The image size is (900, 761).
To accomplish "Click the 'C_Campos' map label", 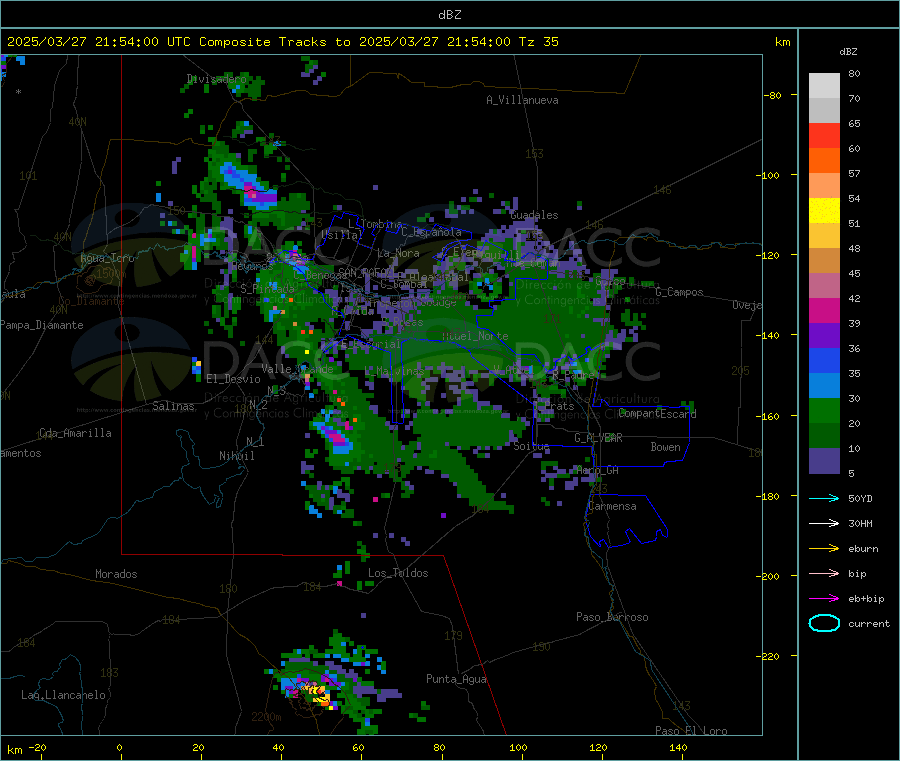I will (679, 292).
